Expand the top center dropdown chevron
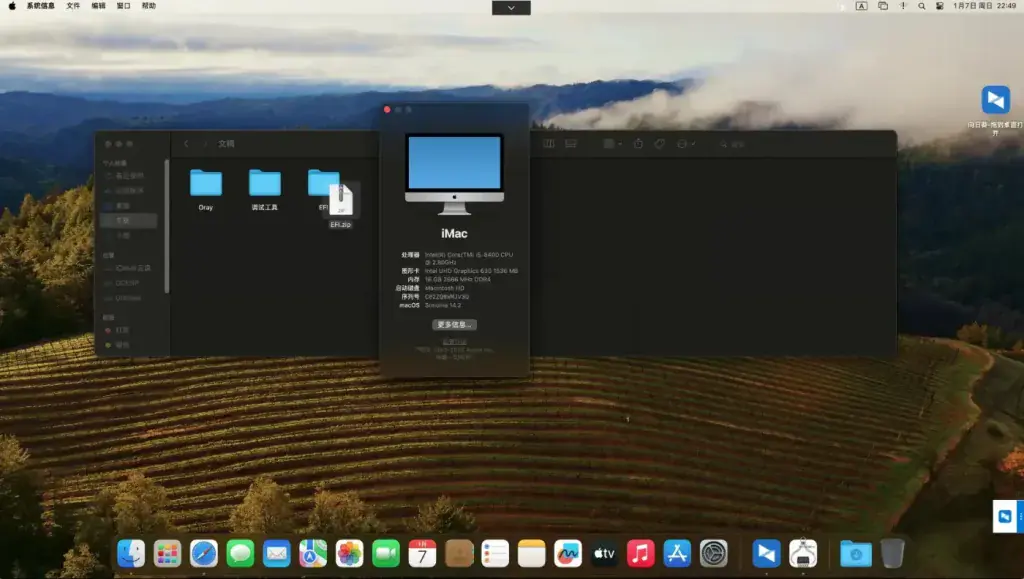This screenshot has height=579, width=1024. pyautogui.click(x=511, y=7)
